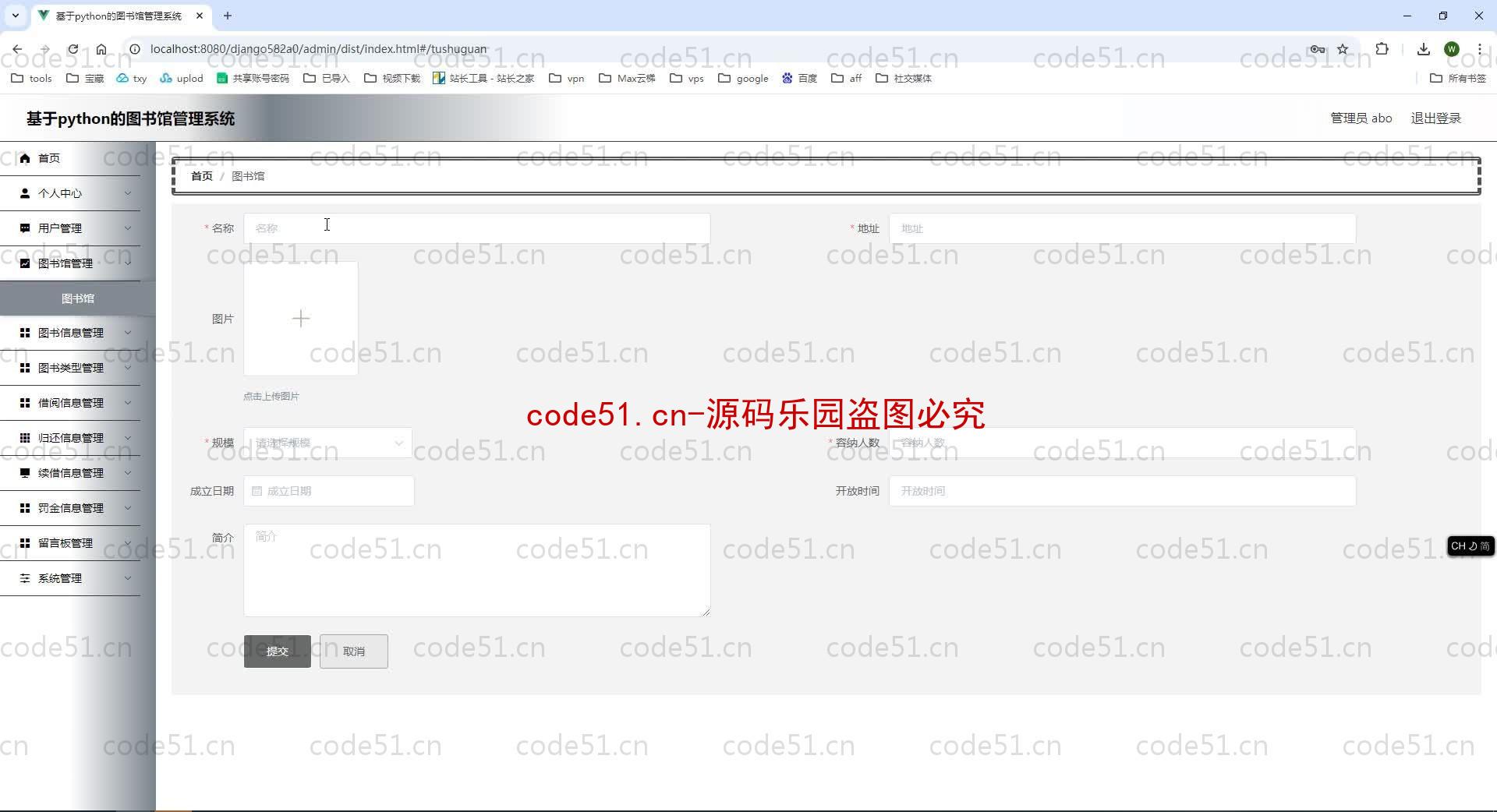This screenshot has width=1497, height=812.
Task: Expand the 归还信息管理 chevron
Action: (128, 438)
